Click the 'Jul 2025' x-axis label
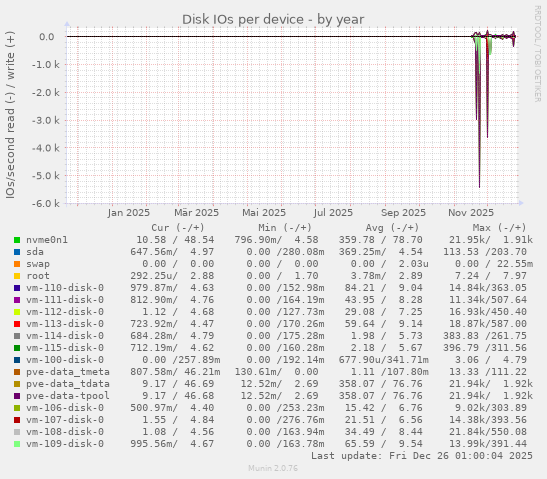 click(333, 213)
